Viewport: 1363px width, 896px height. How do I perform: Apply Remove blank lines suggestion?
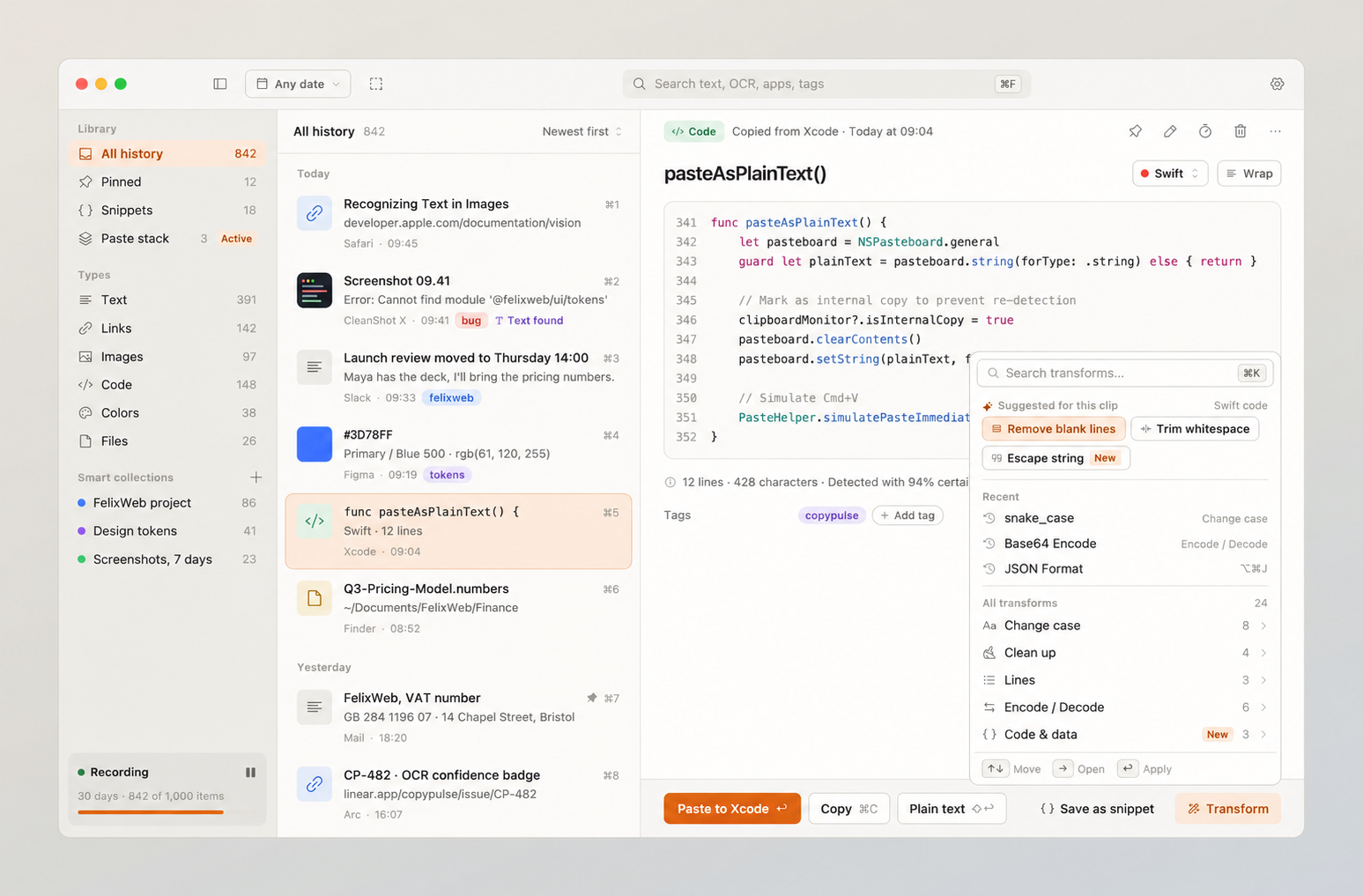(x=1054, y=429)
